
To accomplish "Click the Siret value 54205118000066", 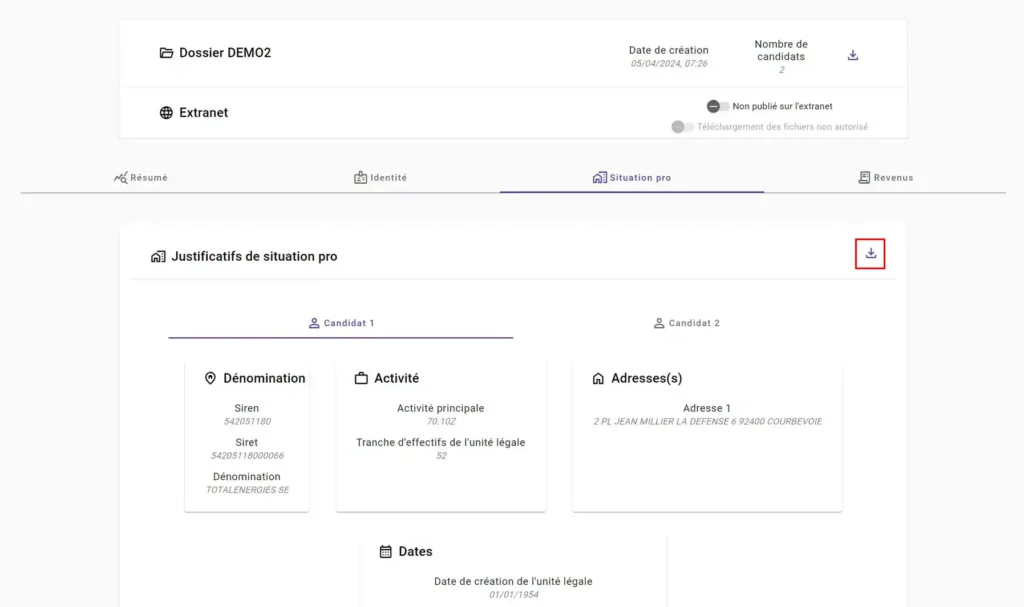I will [247, 455].
